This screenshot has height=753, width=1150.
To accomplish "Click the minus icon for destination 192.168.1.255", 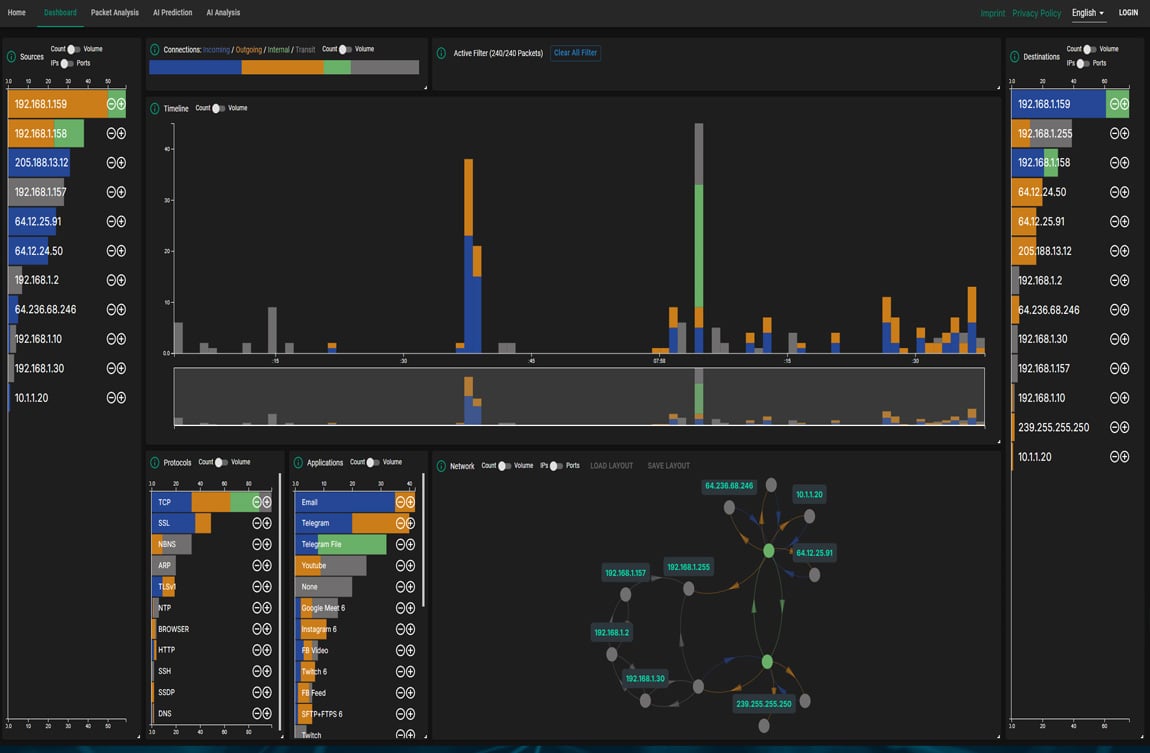I will pos(1114,133).
